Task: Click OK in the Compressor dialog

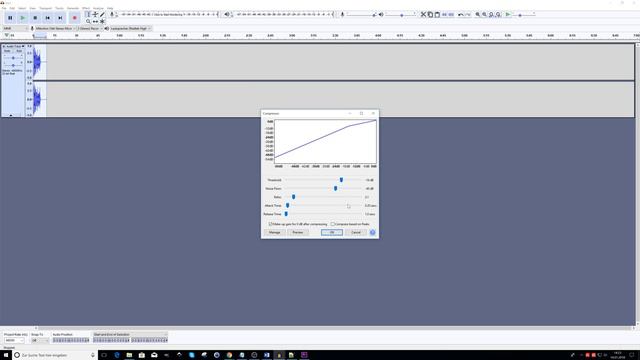Action: 332,232
